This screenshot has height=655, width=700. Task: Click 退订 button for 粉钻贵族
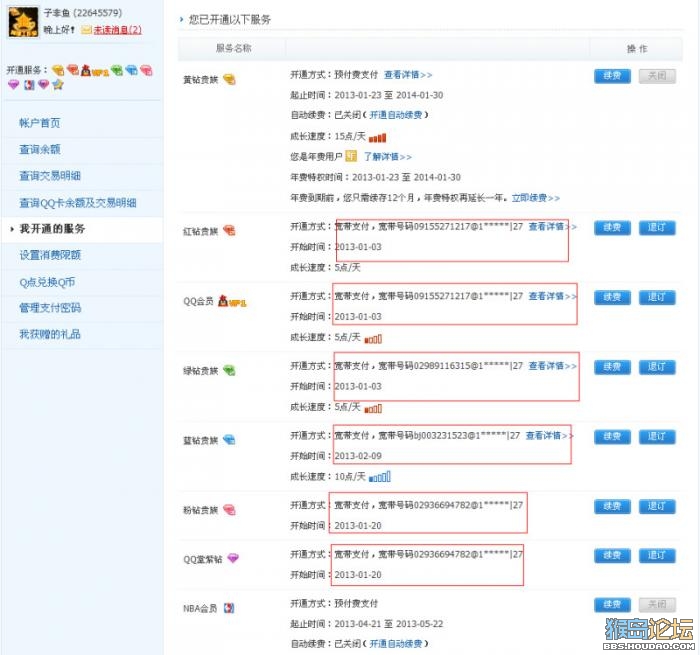coord(657,506)
